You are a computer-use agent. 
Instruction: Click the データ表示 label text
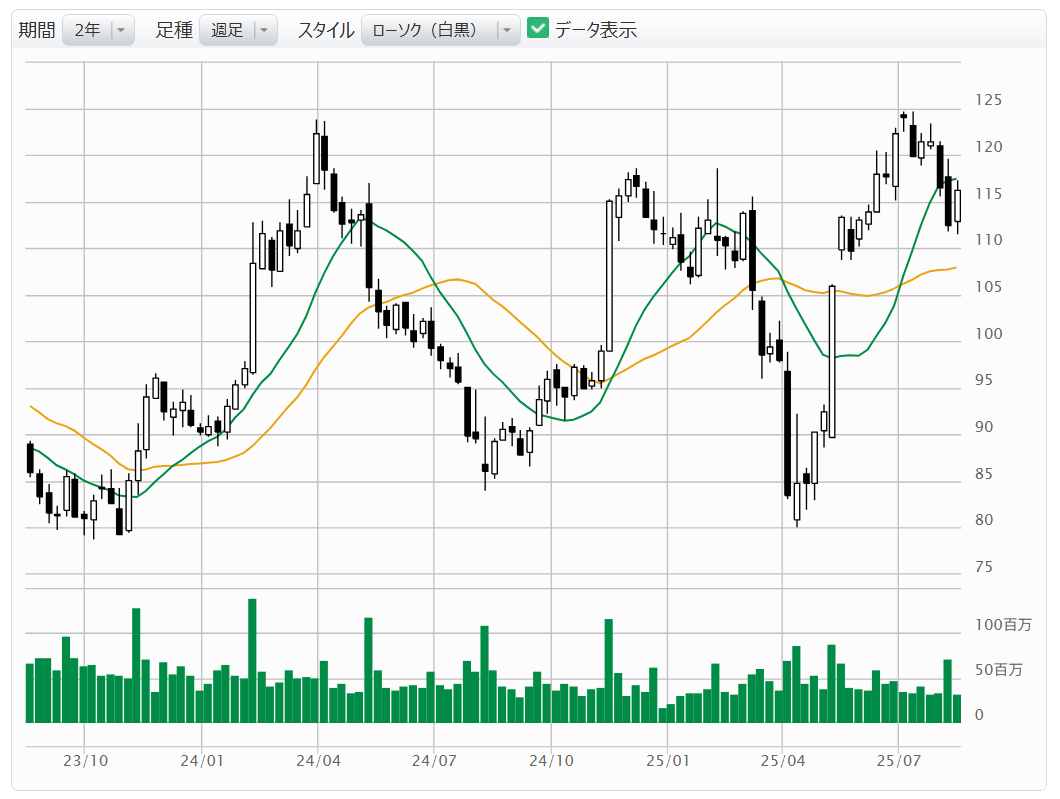tap(596, 30)
